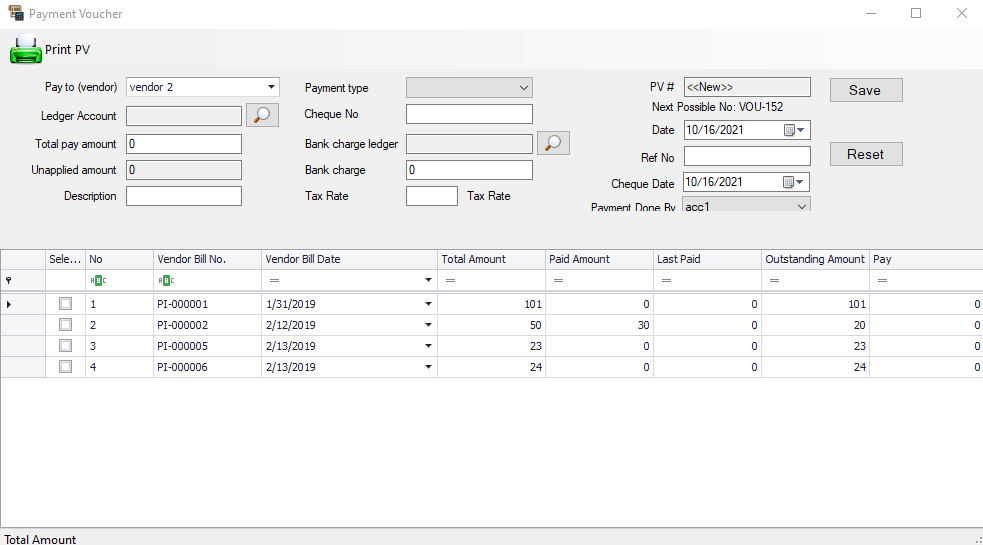Click the Pay column header
Viewport: 983px width, 545px height.
point(926,259)
